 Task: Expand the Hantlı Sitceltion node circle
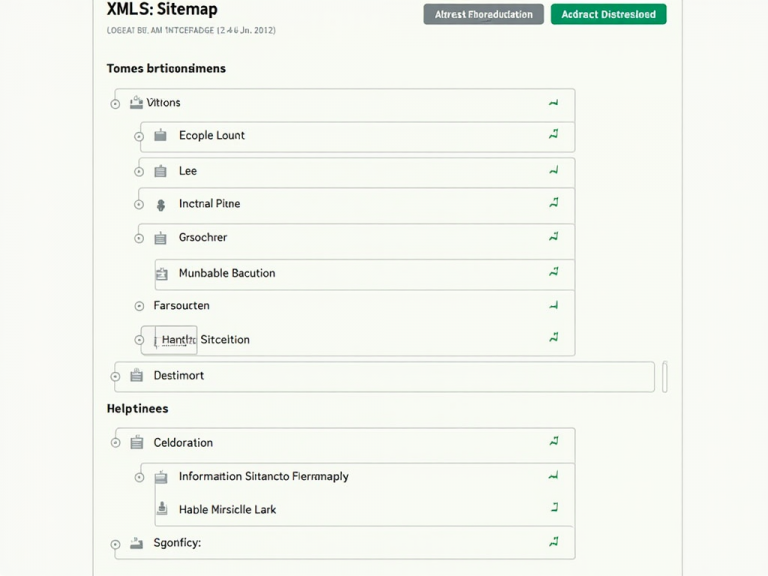(x=139, y=340)
